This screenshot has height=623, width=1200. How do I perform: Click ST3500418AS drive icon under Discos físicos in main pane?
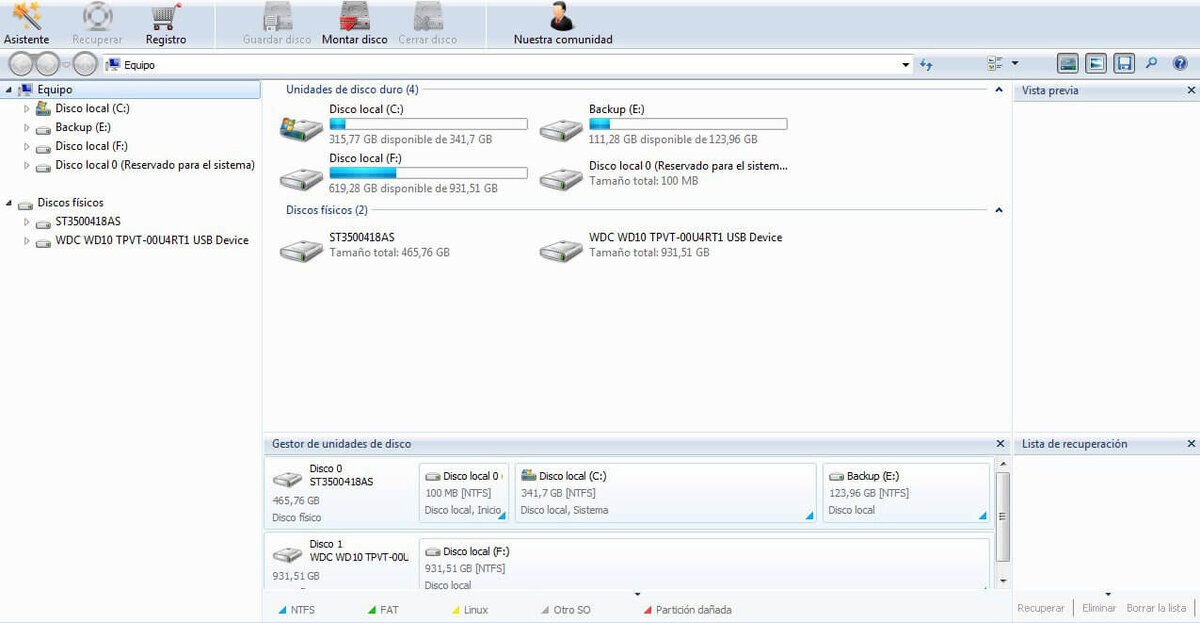[x=301, y=249]
